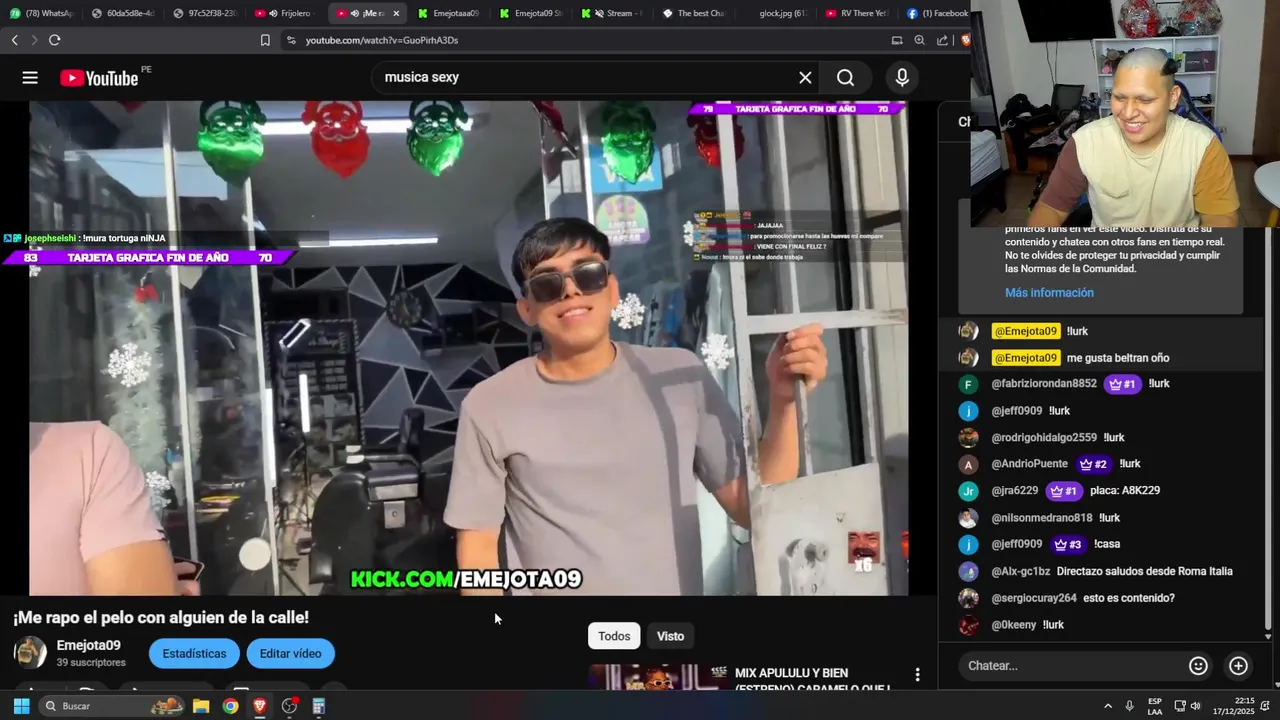Clear the search box with the X
Image resolution: width=1280 pixels, height=720 pixels.
tap(805, 78)
